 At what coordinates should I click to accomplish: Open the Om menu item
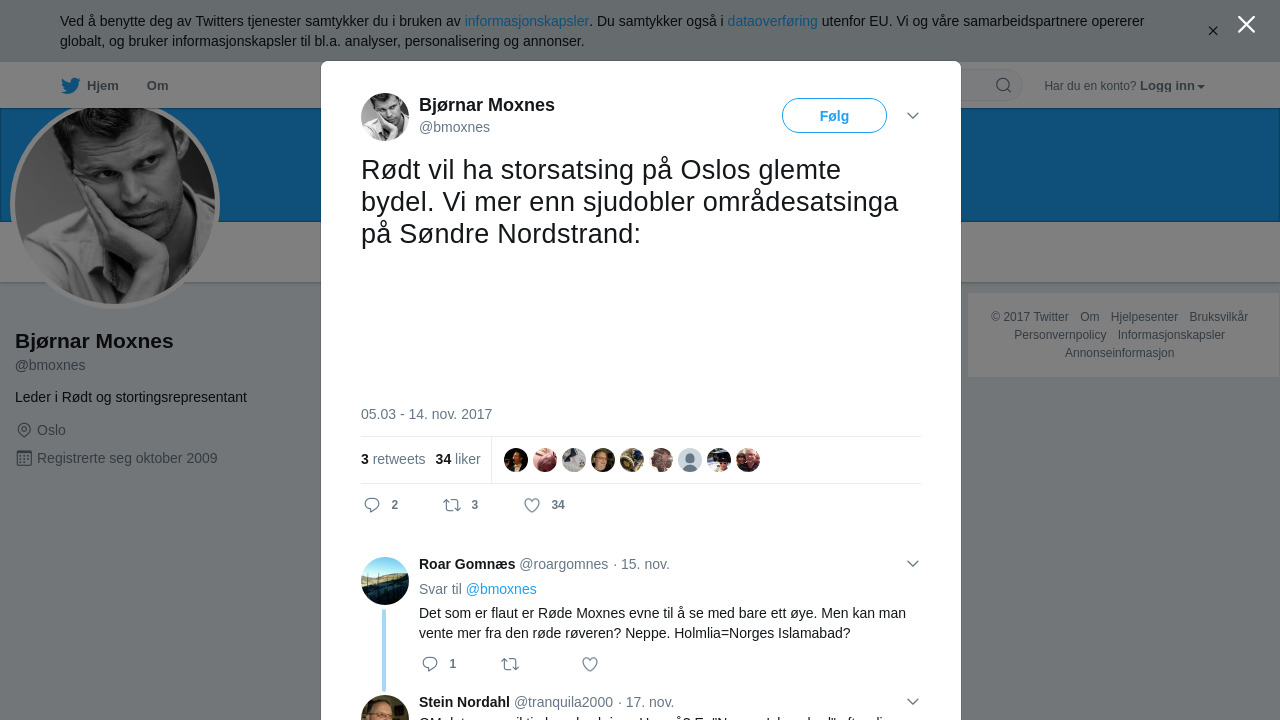(157, 86)
